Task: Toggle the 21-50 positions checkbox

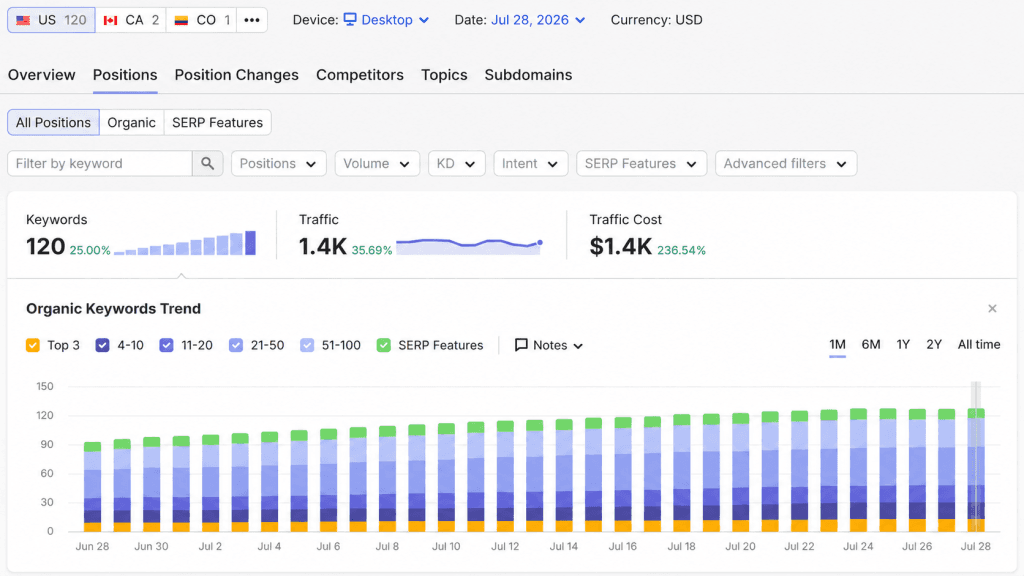Action: 236,345
